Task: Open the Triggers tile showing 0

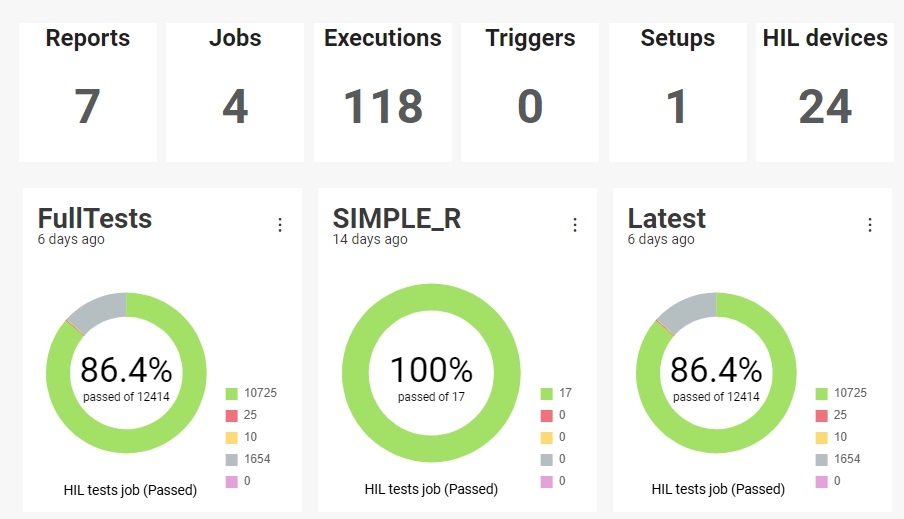Action: (530, 92)
